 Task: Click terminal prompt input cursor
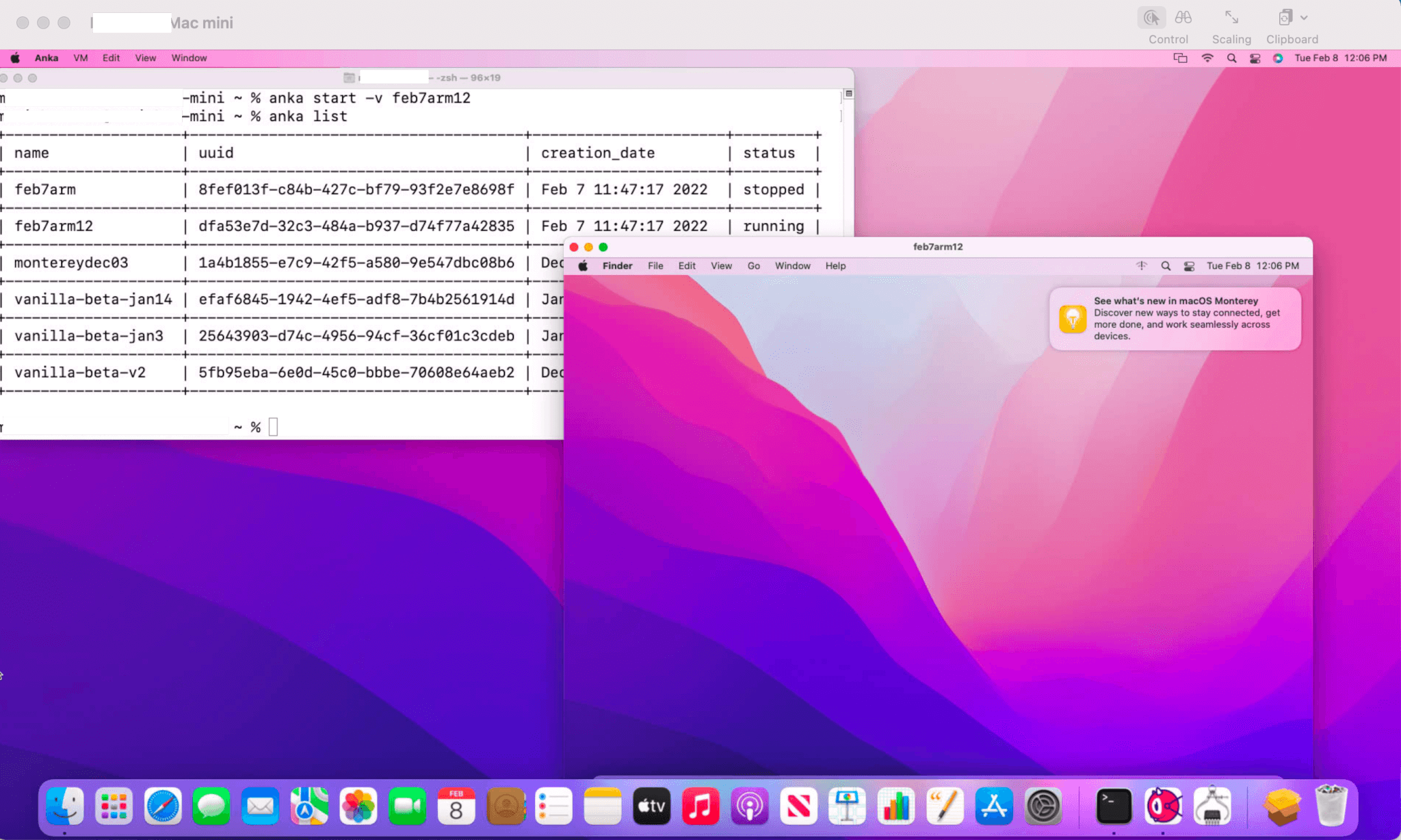point(274,427)
